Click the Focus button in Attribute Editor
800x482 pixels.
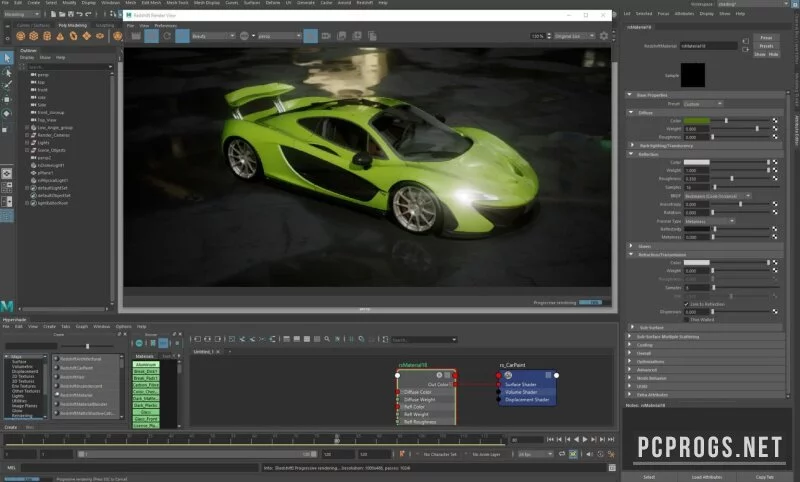(766, 38)
